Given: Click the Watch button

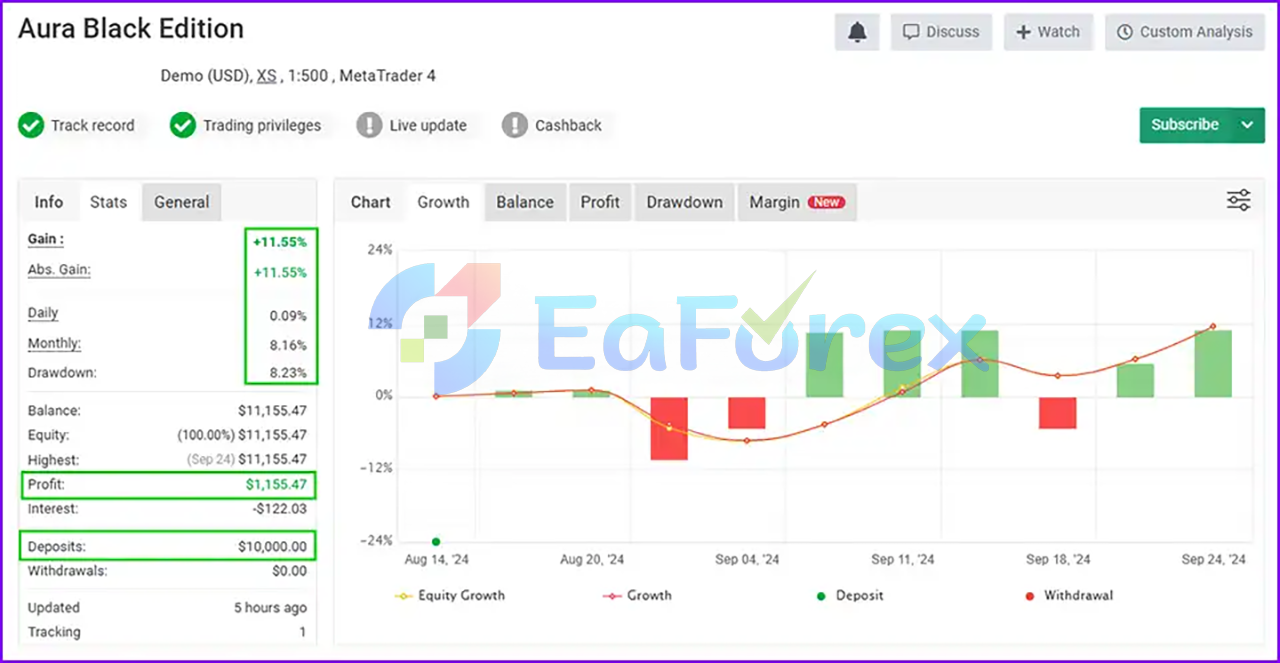Looking at the screenshot, I should coord(1049,32).
